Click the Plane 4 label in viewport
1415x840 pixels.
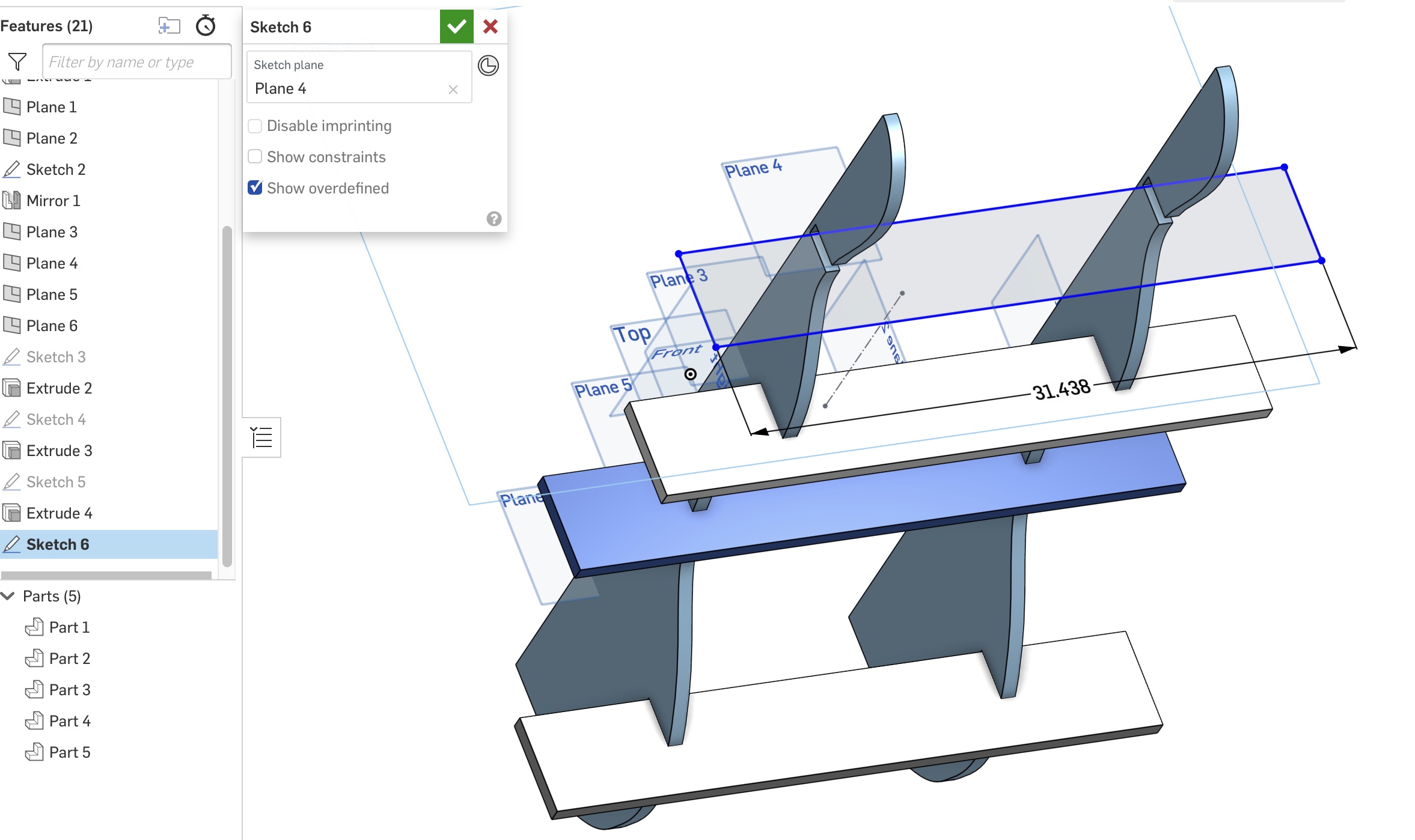753,168
